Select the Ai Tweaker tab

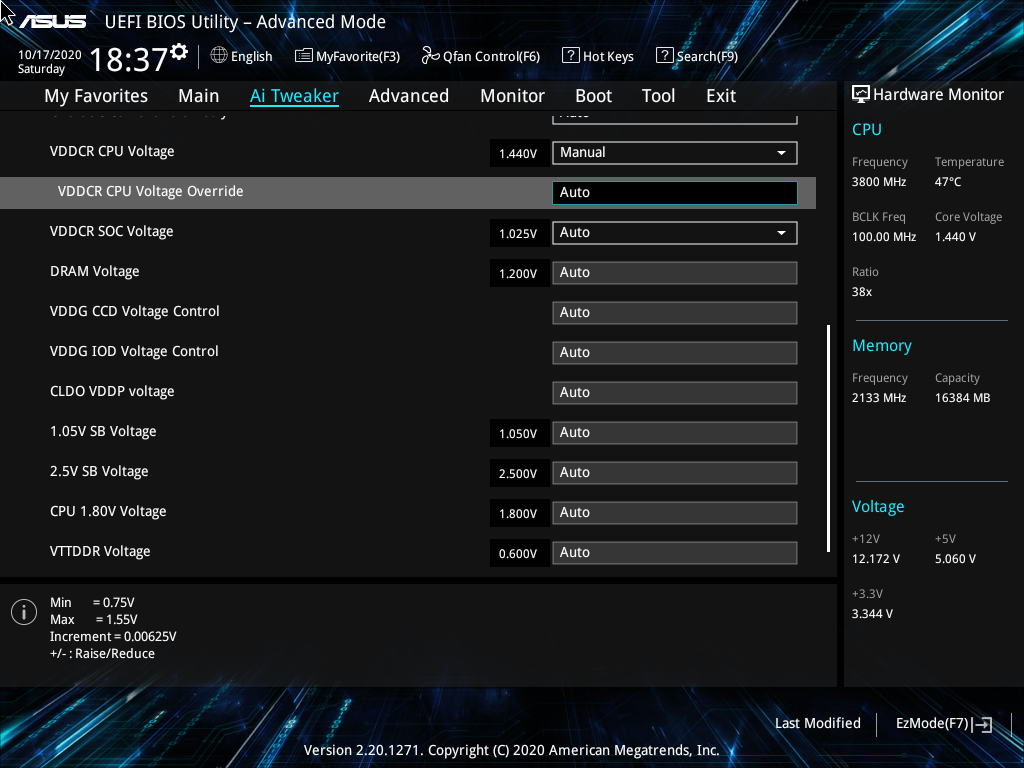point(294,96)
